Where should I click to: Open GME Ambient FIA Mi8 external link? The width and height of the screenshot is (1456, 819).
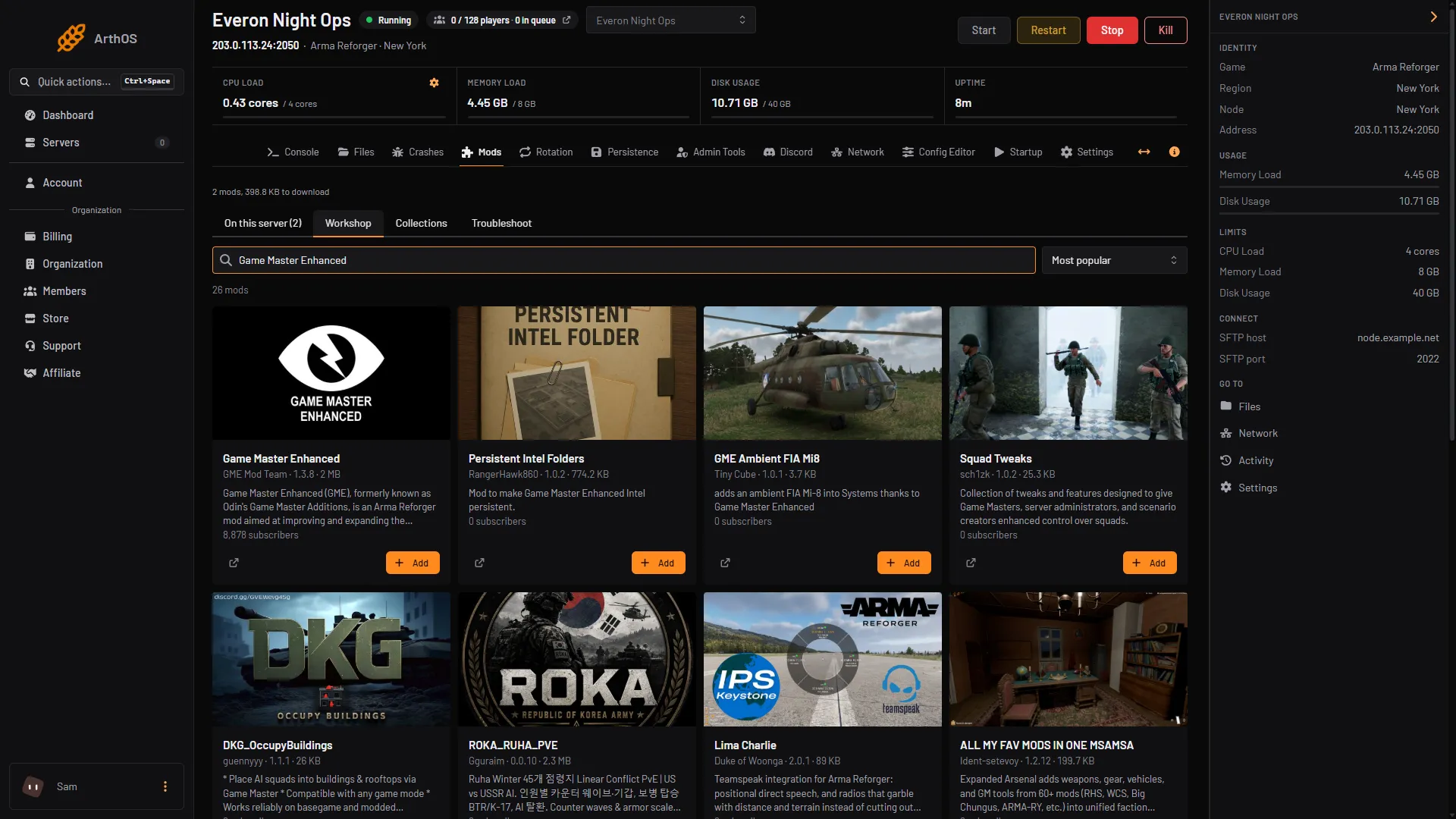[x=725, y=563]
